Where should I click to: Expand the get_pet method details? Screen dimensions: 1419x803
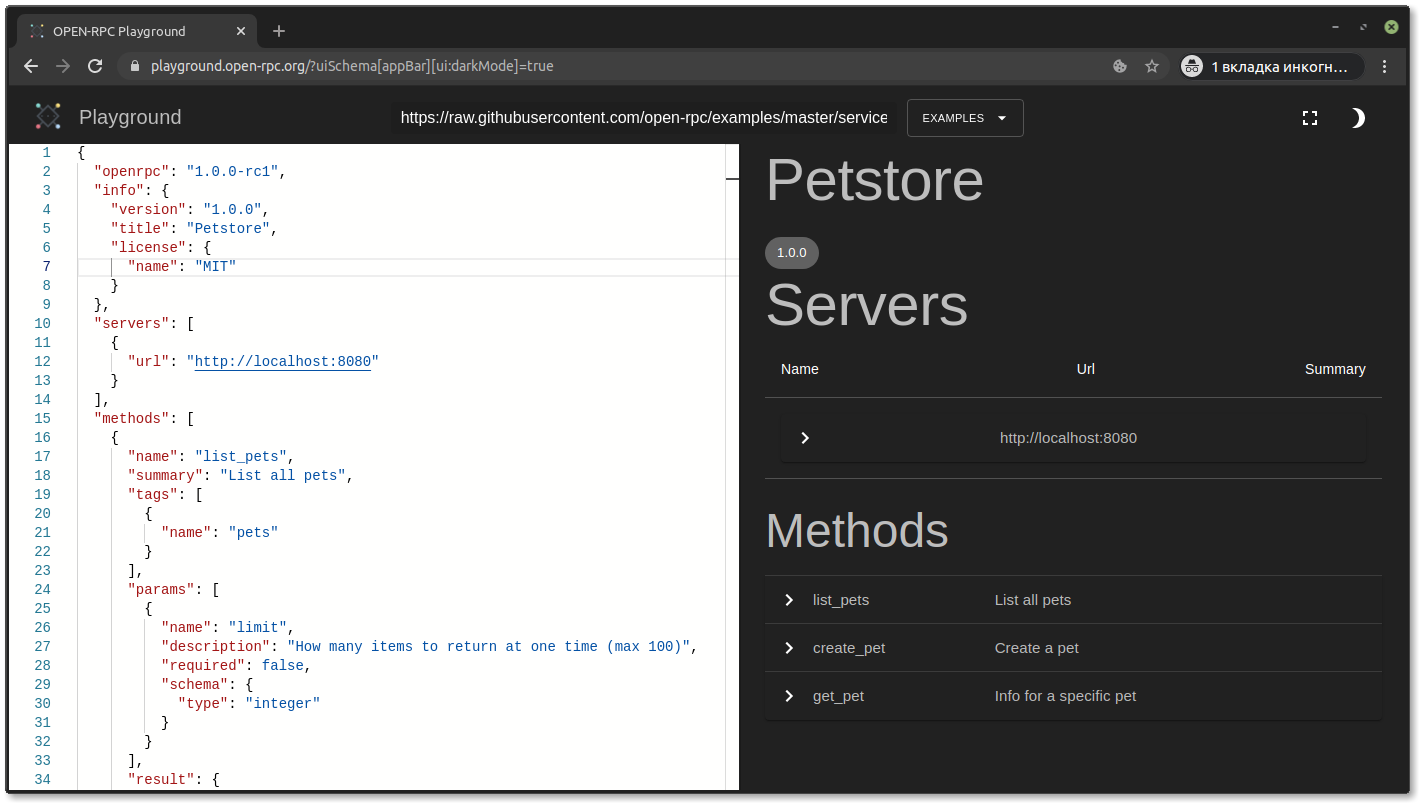(789, 696)
